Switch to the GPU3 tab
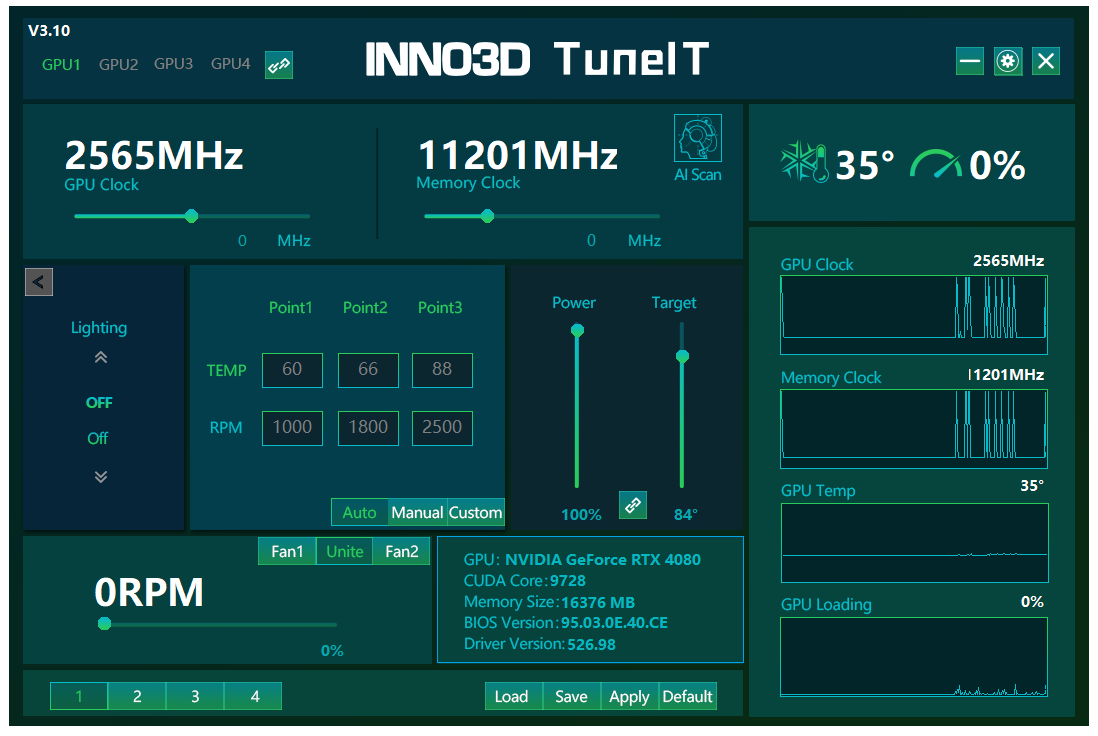 (x=174, y=64)
